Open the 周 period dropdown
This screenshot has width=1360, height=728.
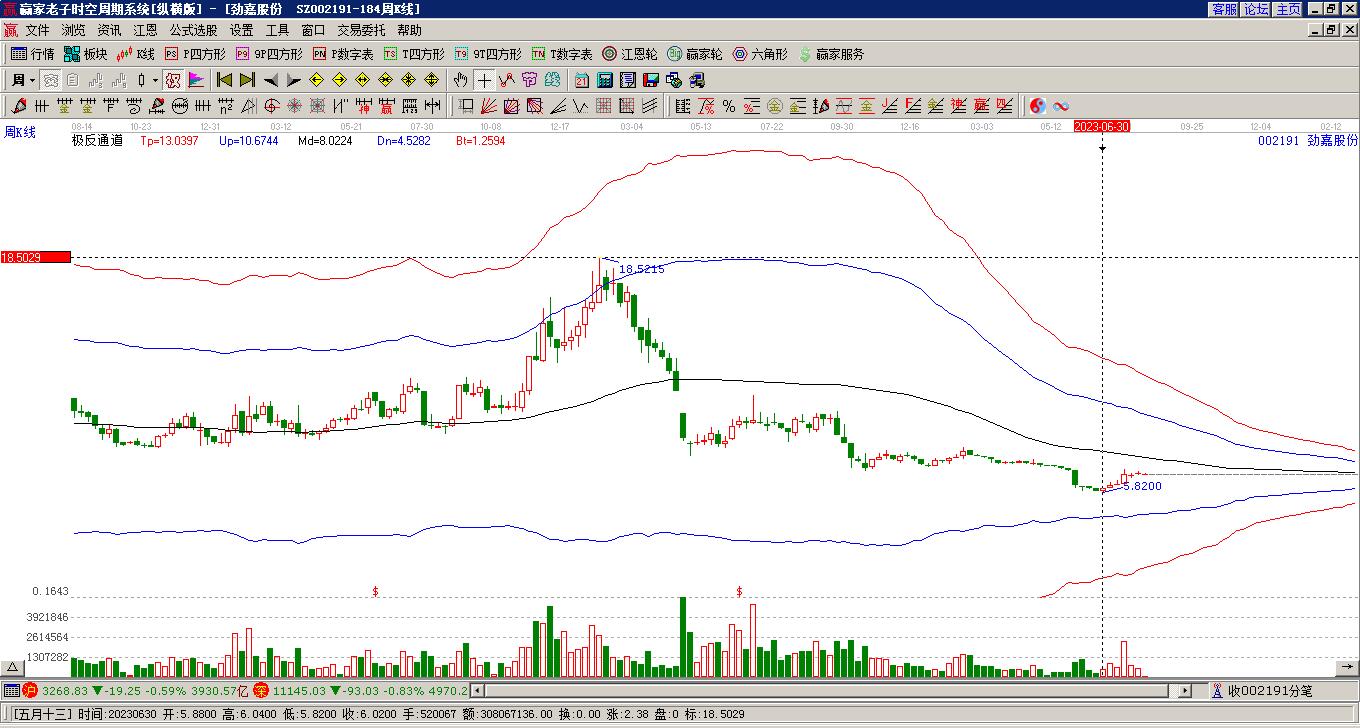coord(23,80)
